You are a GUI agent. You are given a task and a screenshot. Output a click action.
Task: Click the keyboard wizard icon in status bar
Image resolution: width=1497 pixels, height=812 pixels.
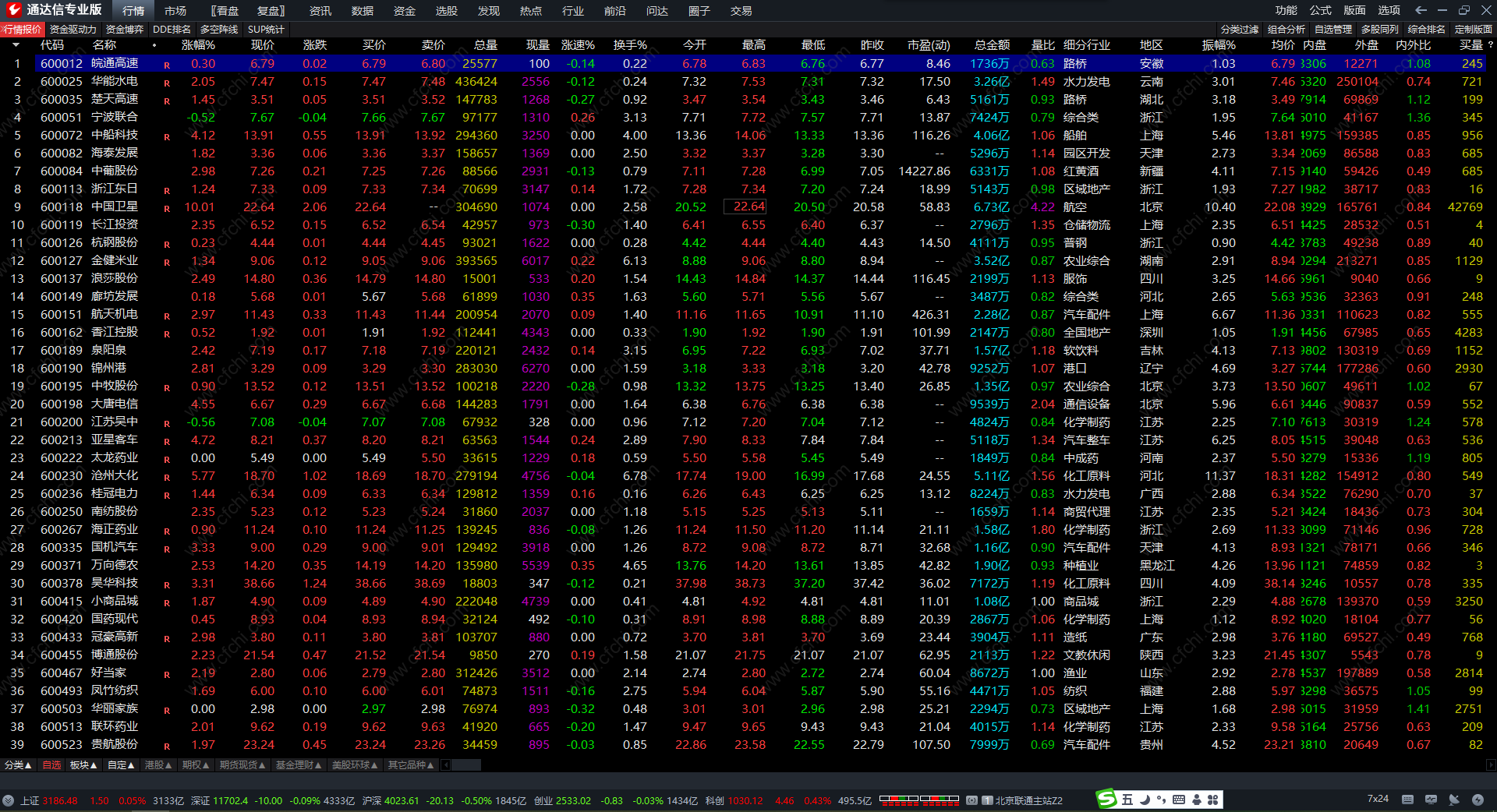coord(1407,800)
